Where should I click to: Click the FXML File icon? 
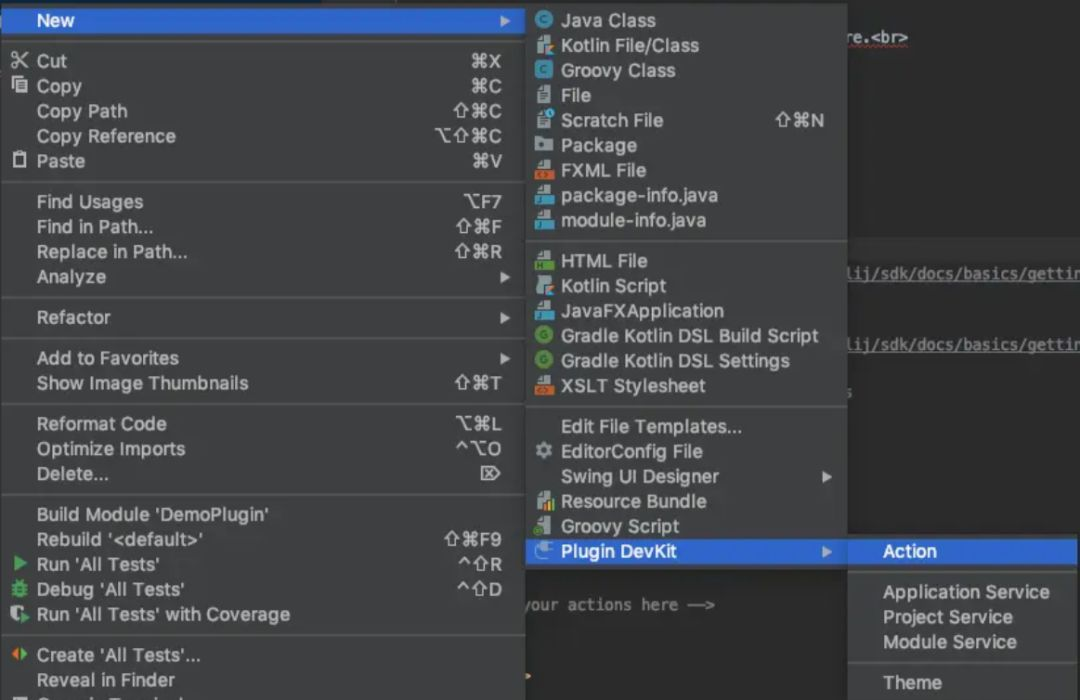(x=544, y=170)
